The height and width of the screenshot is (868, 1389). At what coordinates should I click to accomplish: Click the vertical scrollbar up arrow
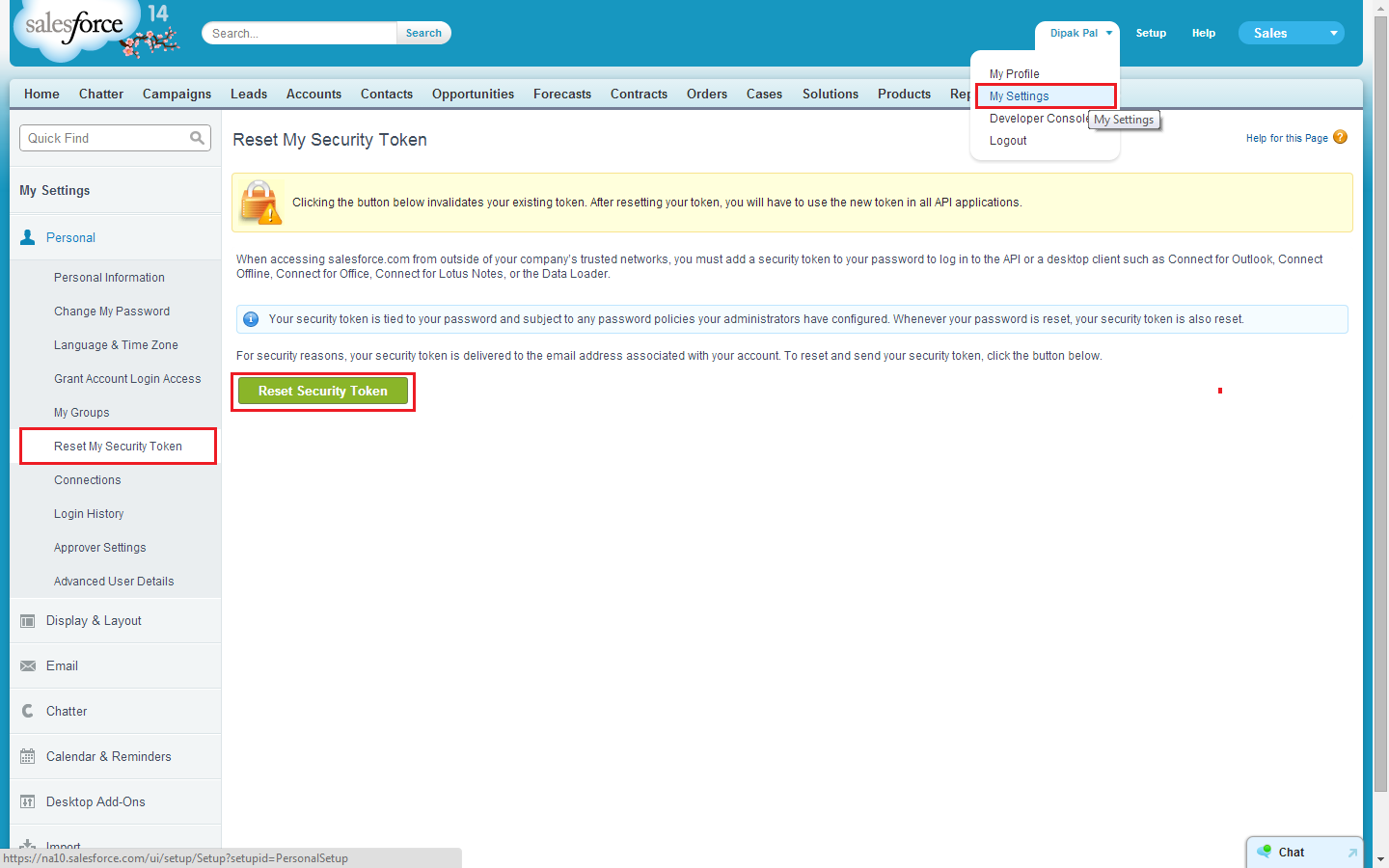1380,8
